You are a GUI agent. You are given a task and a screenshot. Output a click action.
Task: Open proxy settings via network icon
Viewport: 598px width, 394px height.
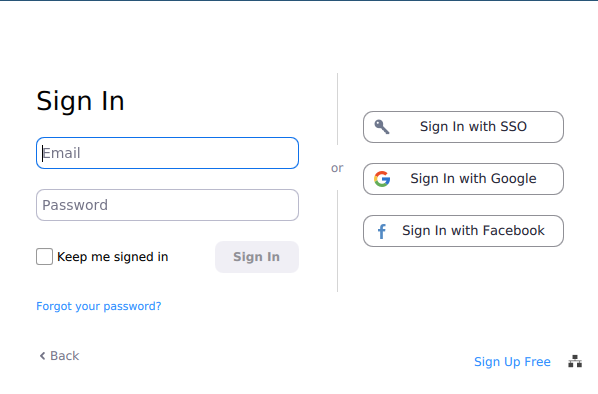click(575, 361)
